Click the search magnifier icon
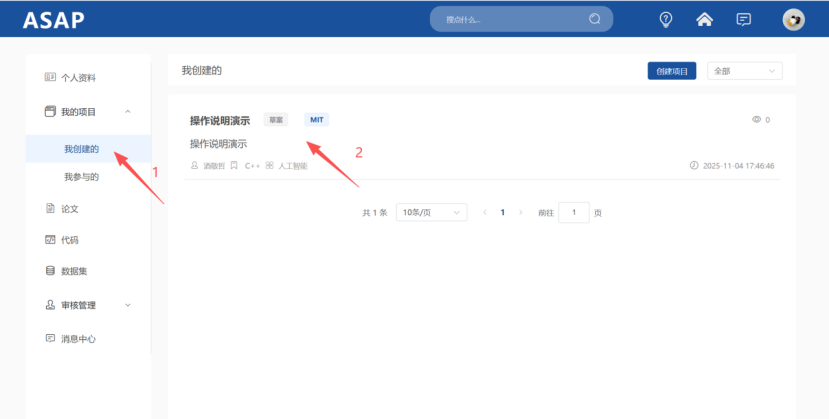Screen dimensions: 829x419 595,19
